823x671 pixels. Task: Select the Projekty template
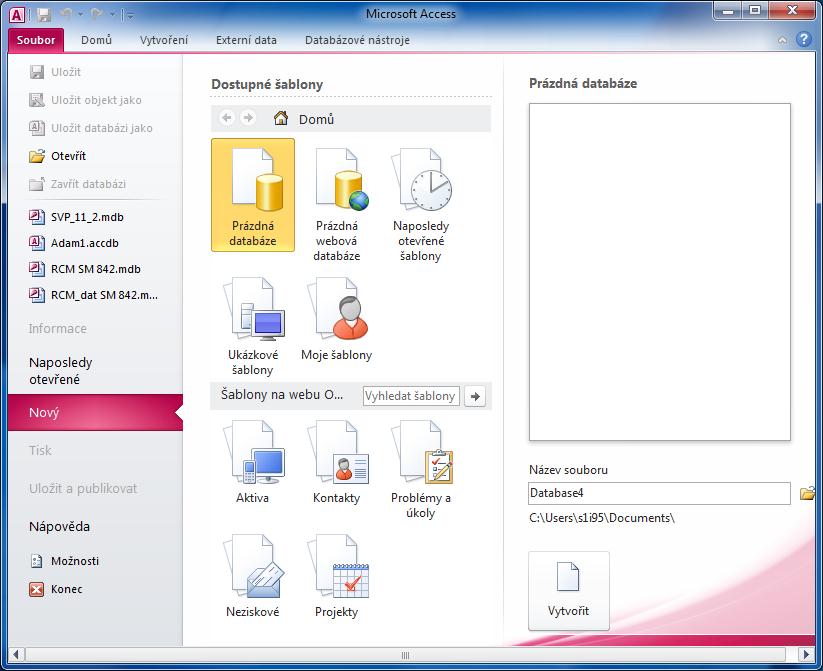336,575
